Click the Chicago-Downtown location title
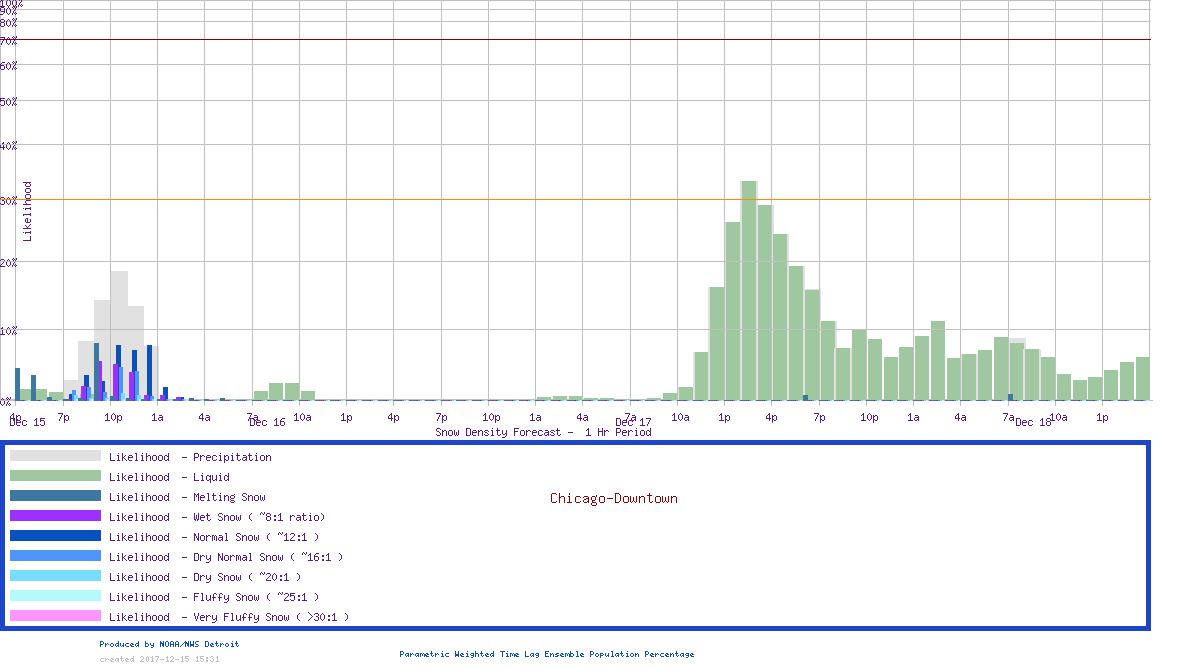 [613, 498]
